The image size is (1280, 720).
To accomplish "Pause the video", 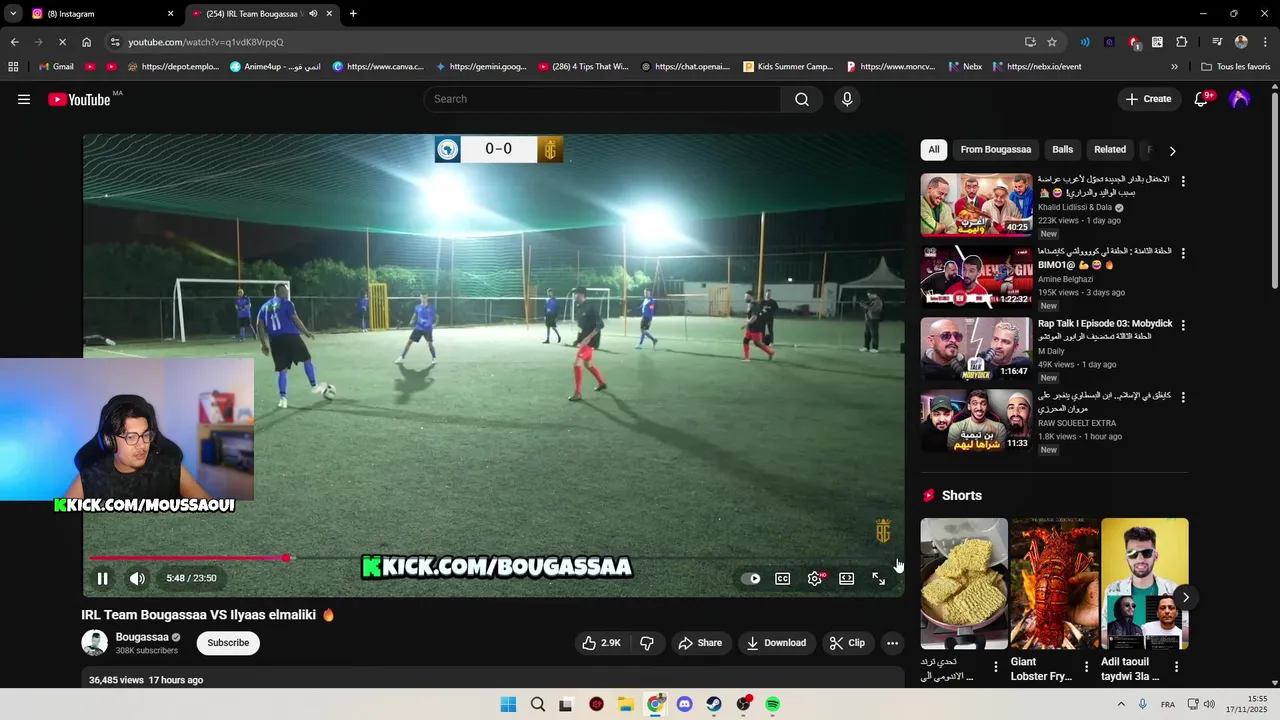I will pos(102,578).
